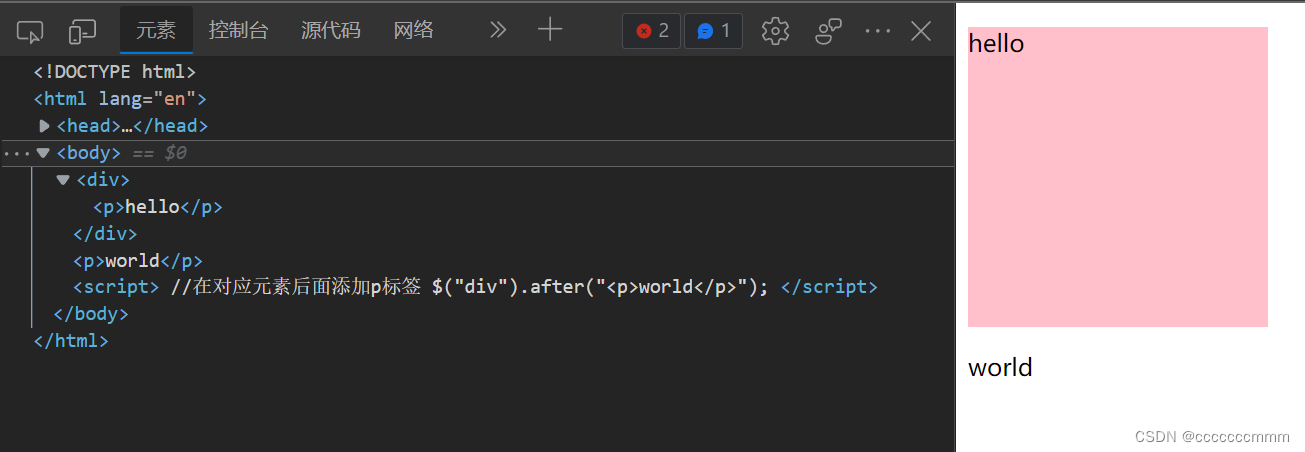Open the customize DevTools ellipsis menu
This screenshot has width=1305, height=452.
point(877,31)
